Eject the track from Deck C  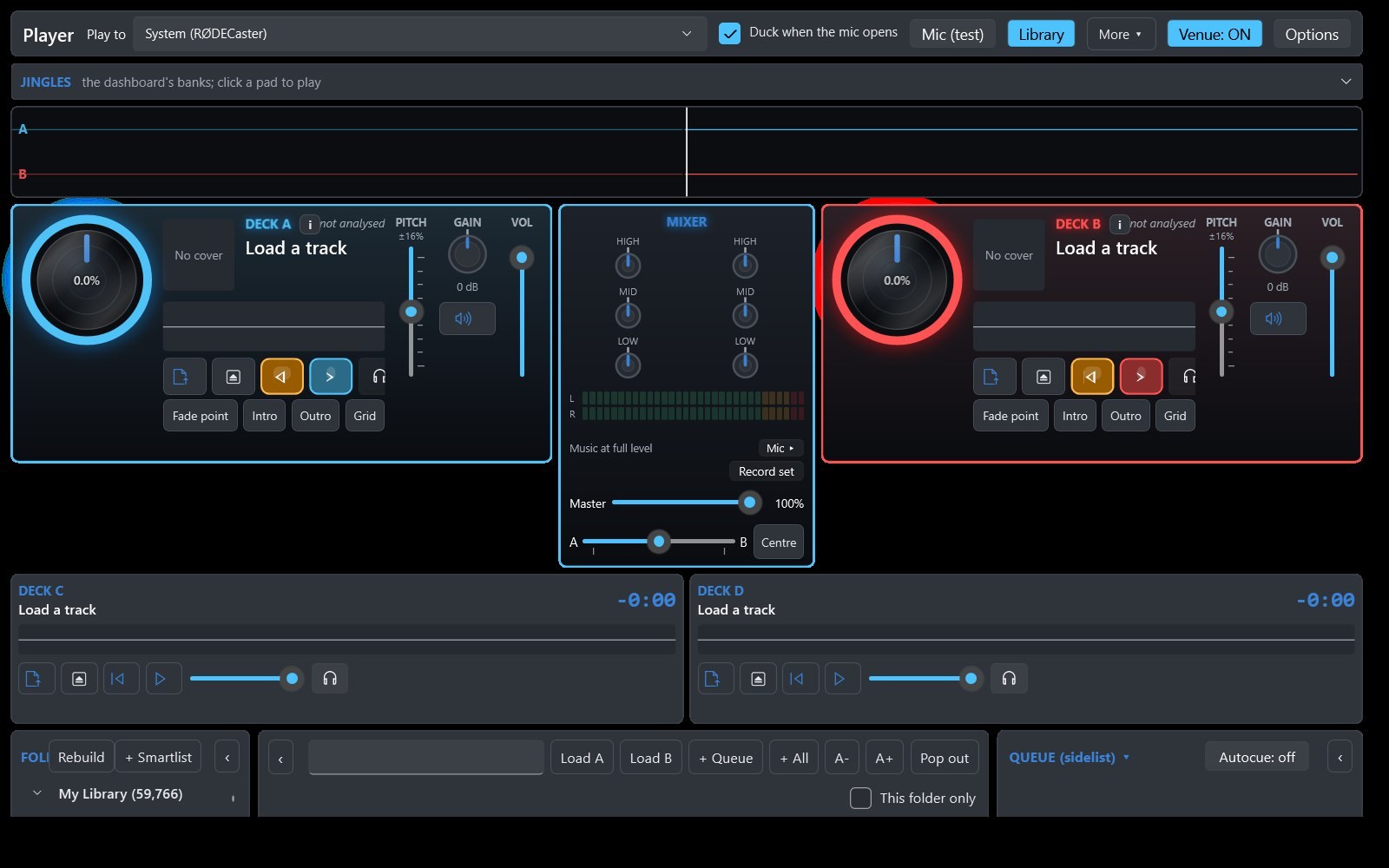79,679
